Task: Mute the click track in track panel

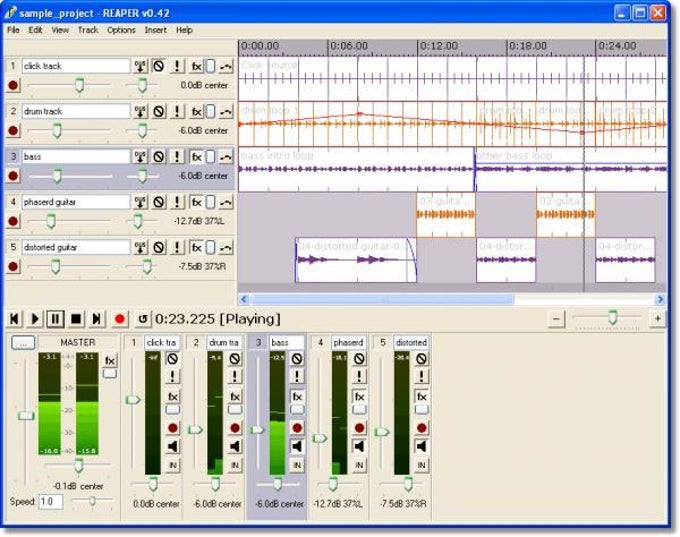Action: 159,66
